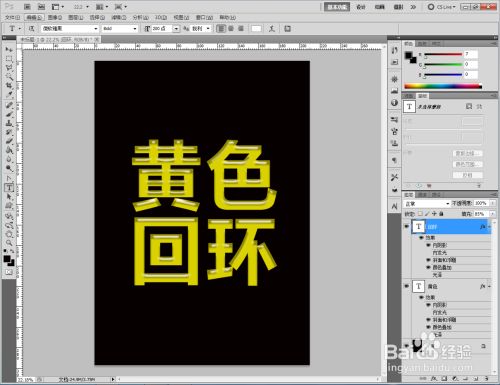
Task: Enable lock transparent pixels
Action: [x=420, y=214]
